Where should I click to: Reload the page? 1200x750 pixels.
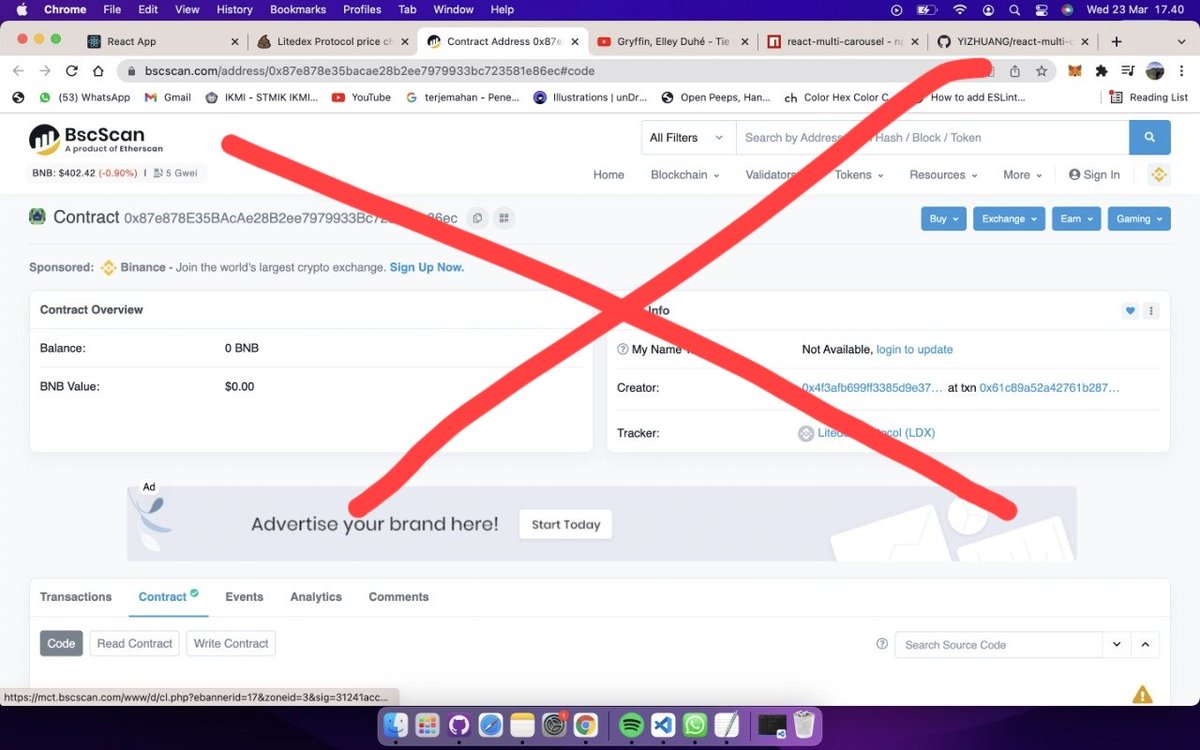(x=71, y=71)
